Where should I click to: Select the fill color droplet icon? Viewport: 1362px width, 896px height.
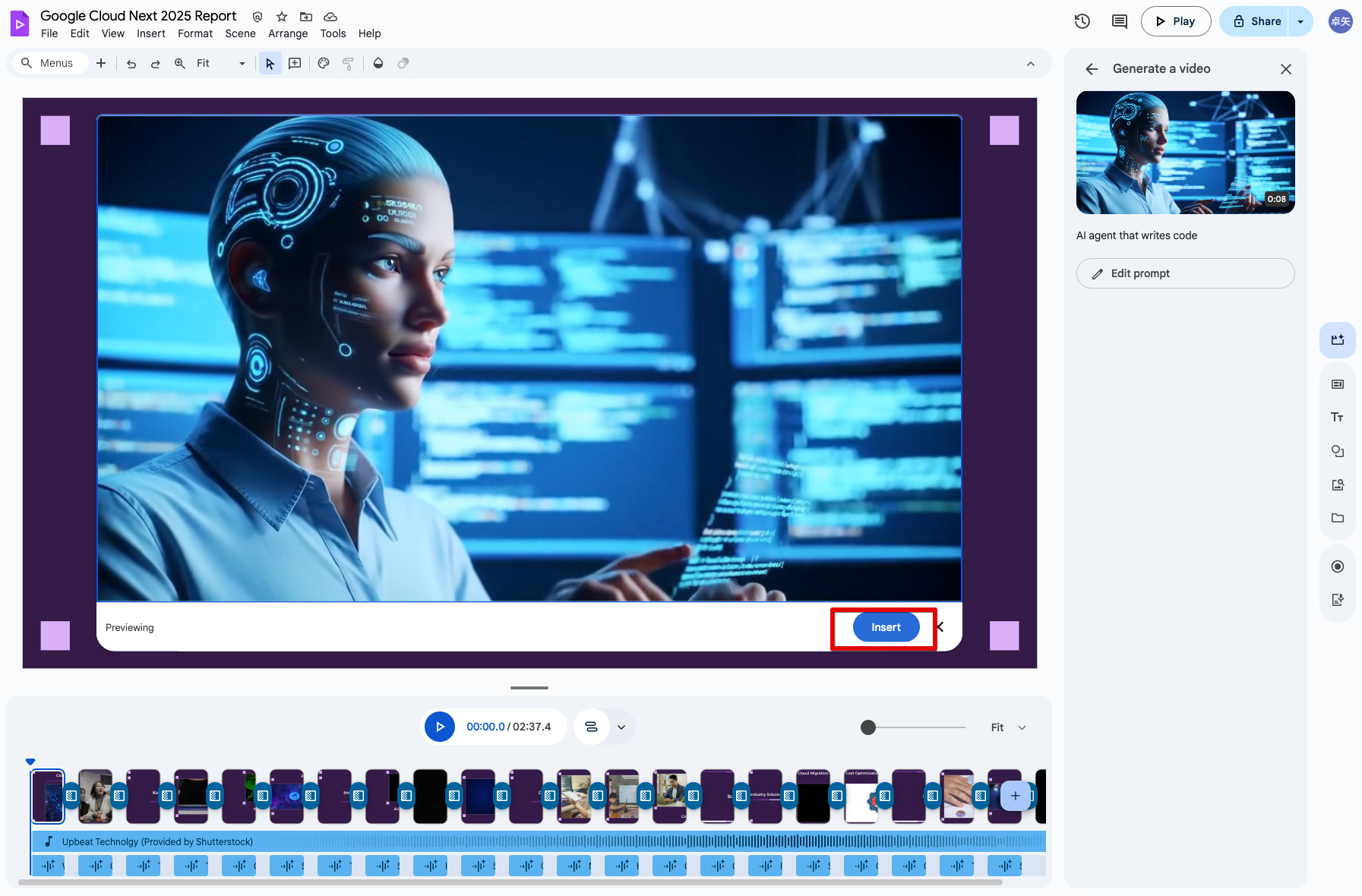coord(378,64)
